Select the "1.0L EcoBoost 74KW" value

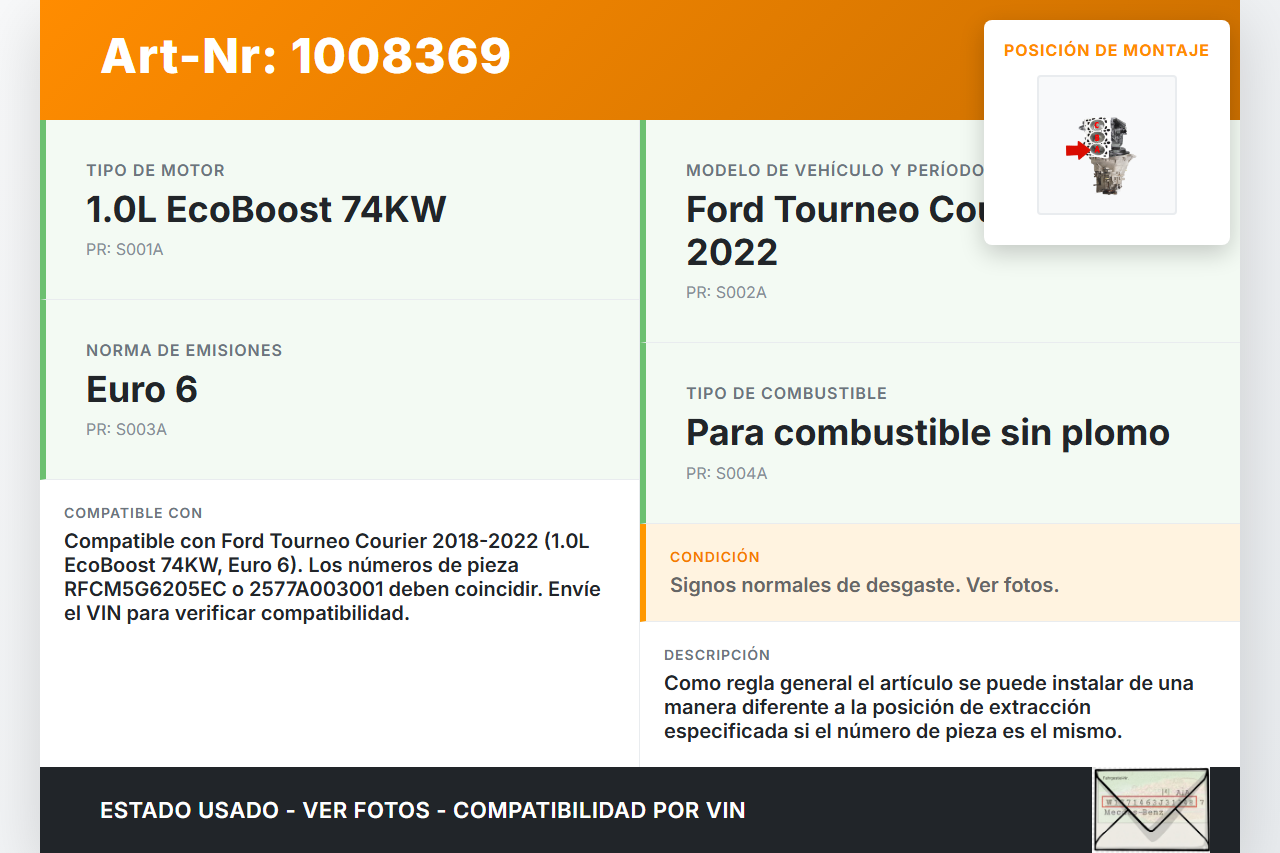click(x=266, y=209)
